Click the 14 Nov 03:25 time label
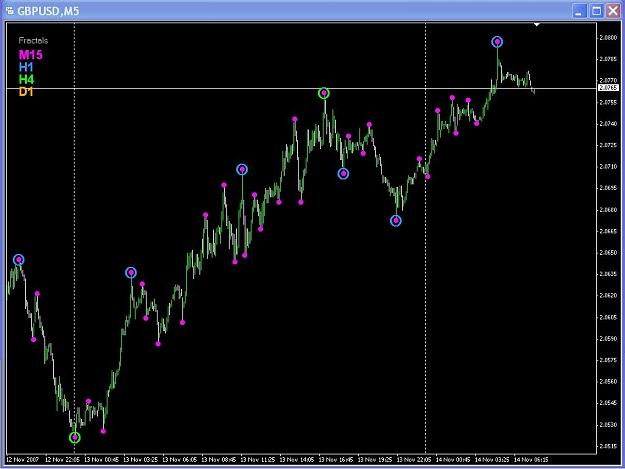 click(492, 459)
